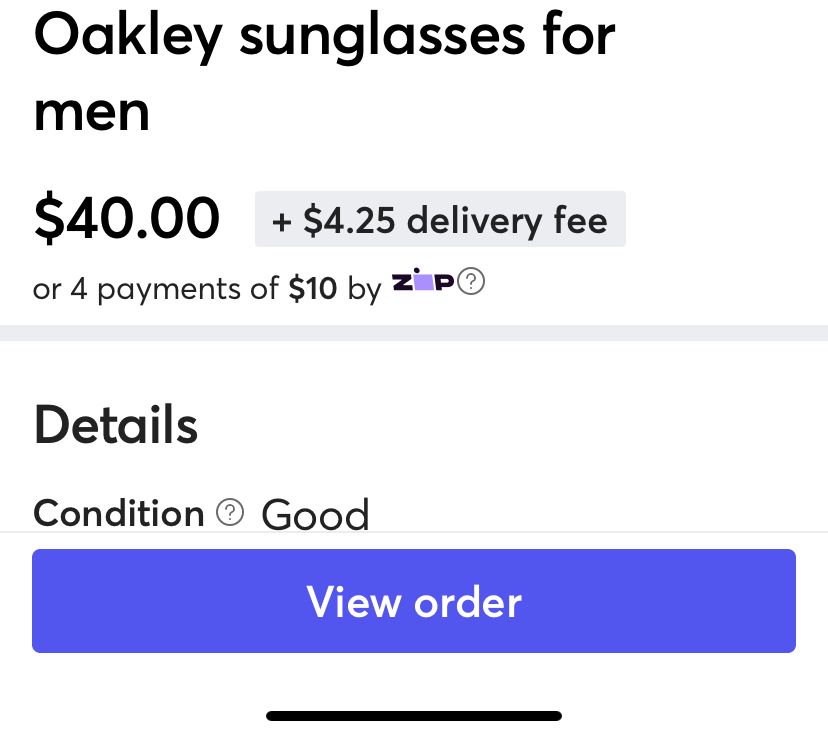Tap the 'or 4 payments of' text

click(x=157, y=290)
